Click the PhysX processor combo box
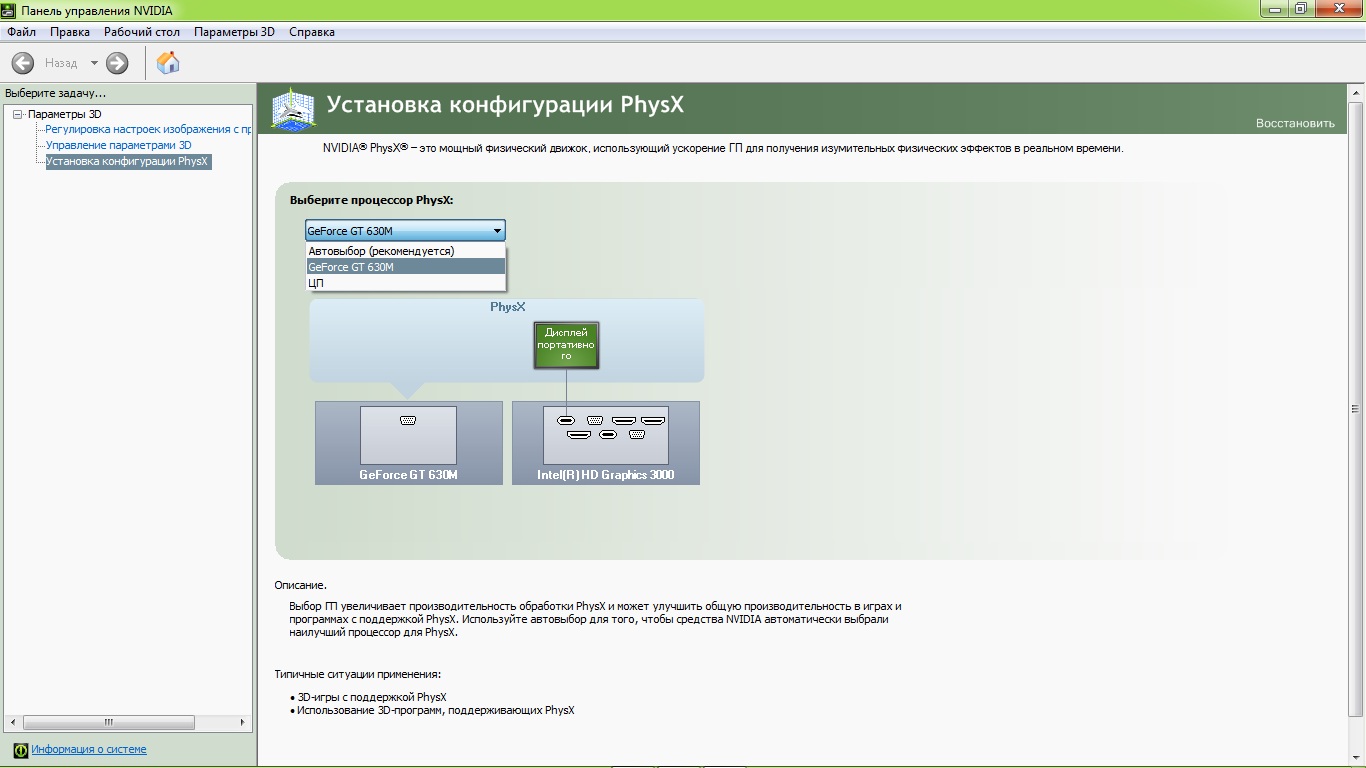 point(405,231)
